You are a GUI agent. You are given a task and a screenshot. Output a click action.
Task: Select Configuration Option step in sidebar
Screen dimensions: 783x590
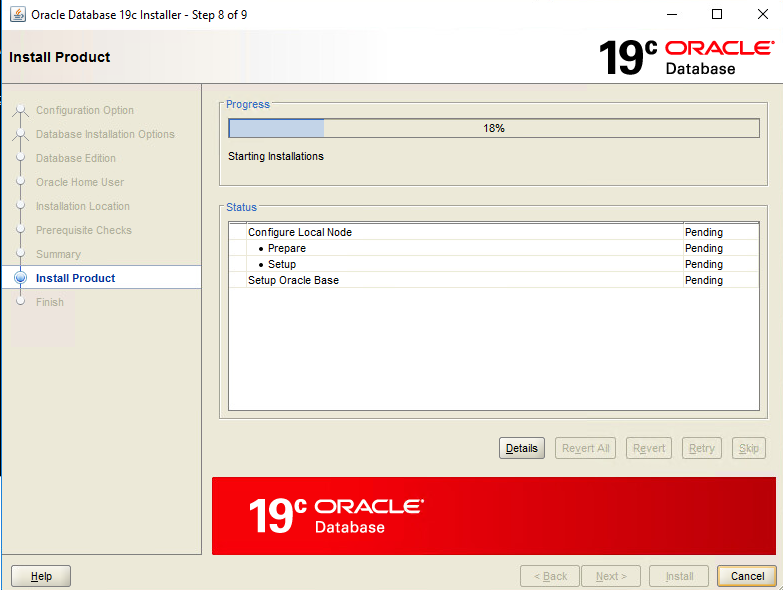coord(84,110)
